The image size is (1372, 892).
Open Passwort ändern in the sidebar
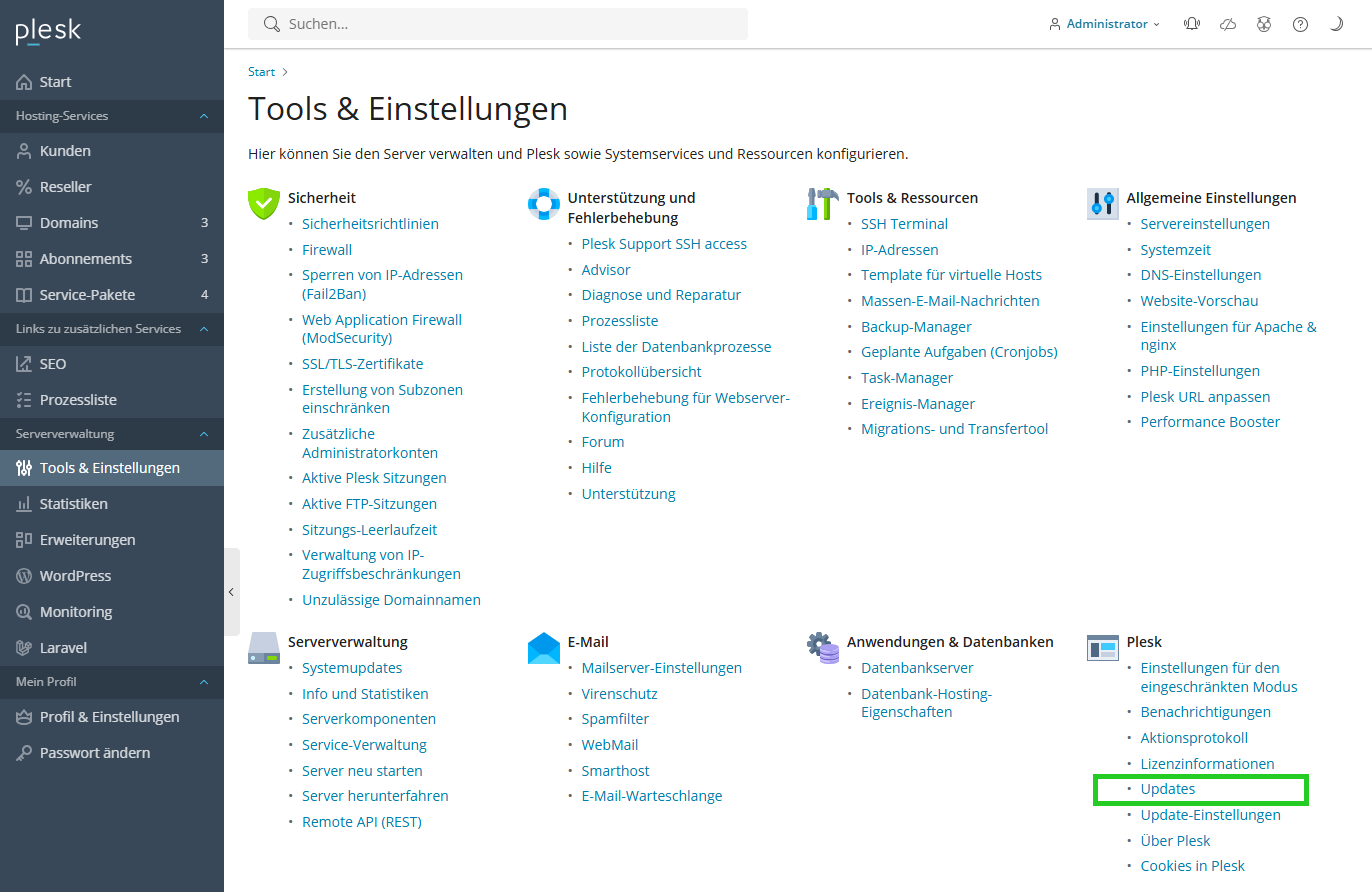(112, 753)
